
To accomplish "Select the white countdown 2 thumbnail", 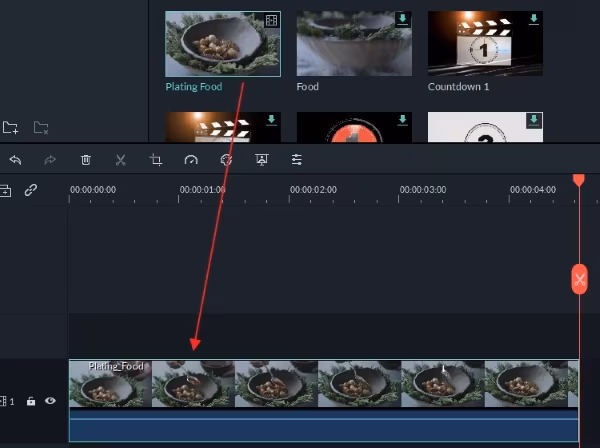I will (x=485, y=127).
